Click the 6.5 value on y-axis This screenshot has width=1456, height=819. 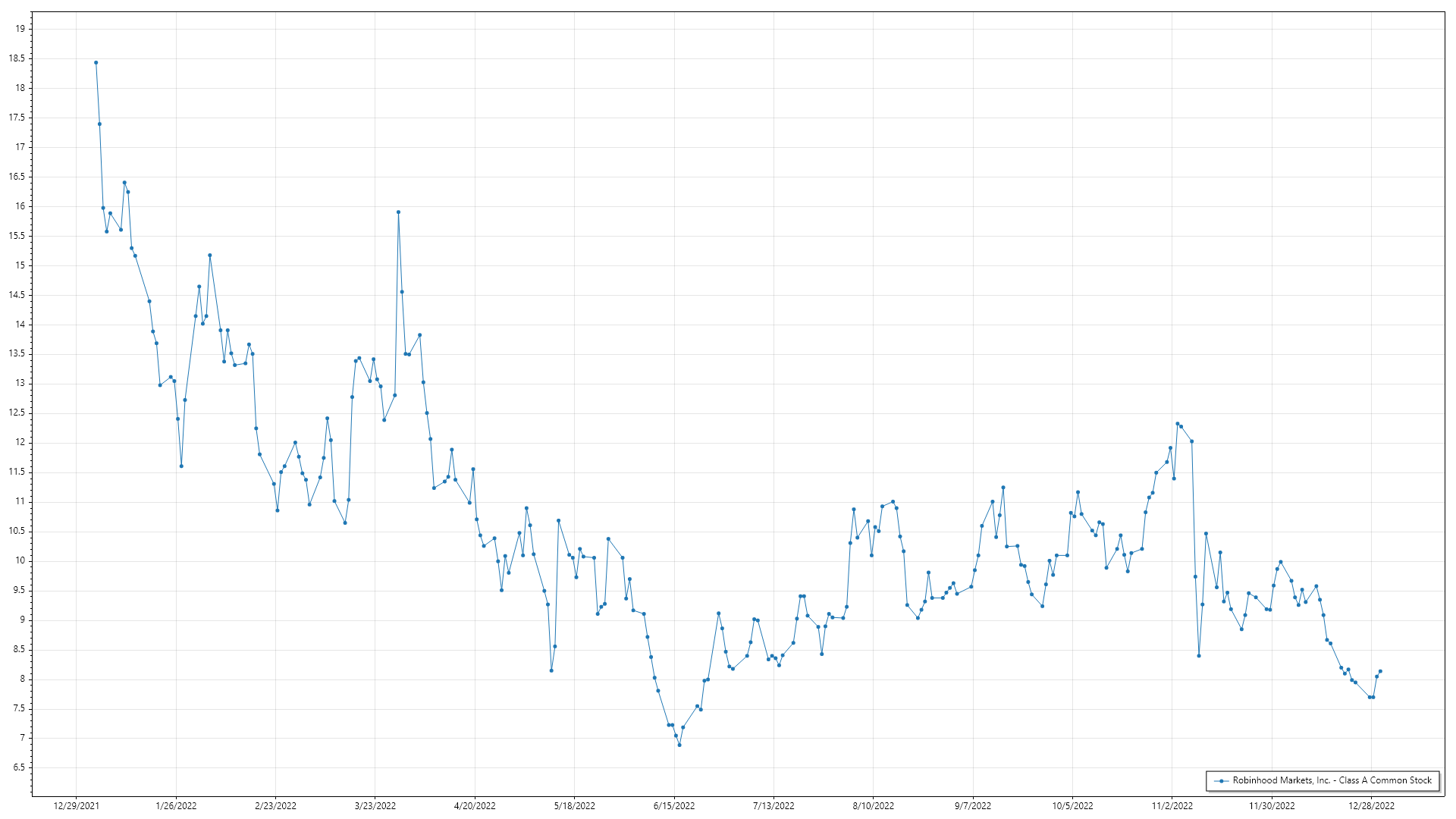click(19, 767)
